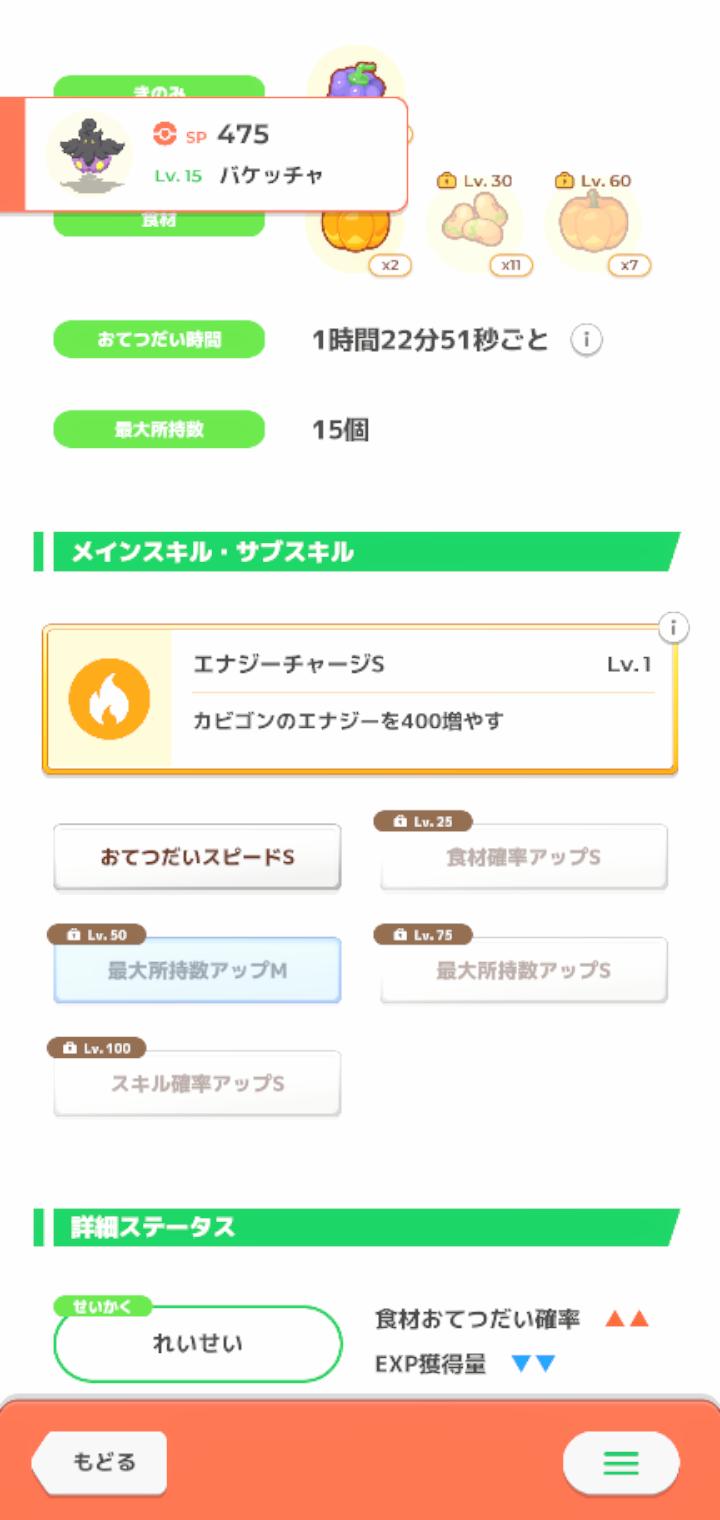Tap the おてつだい時間 green label

point(159,340)
